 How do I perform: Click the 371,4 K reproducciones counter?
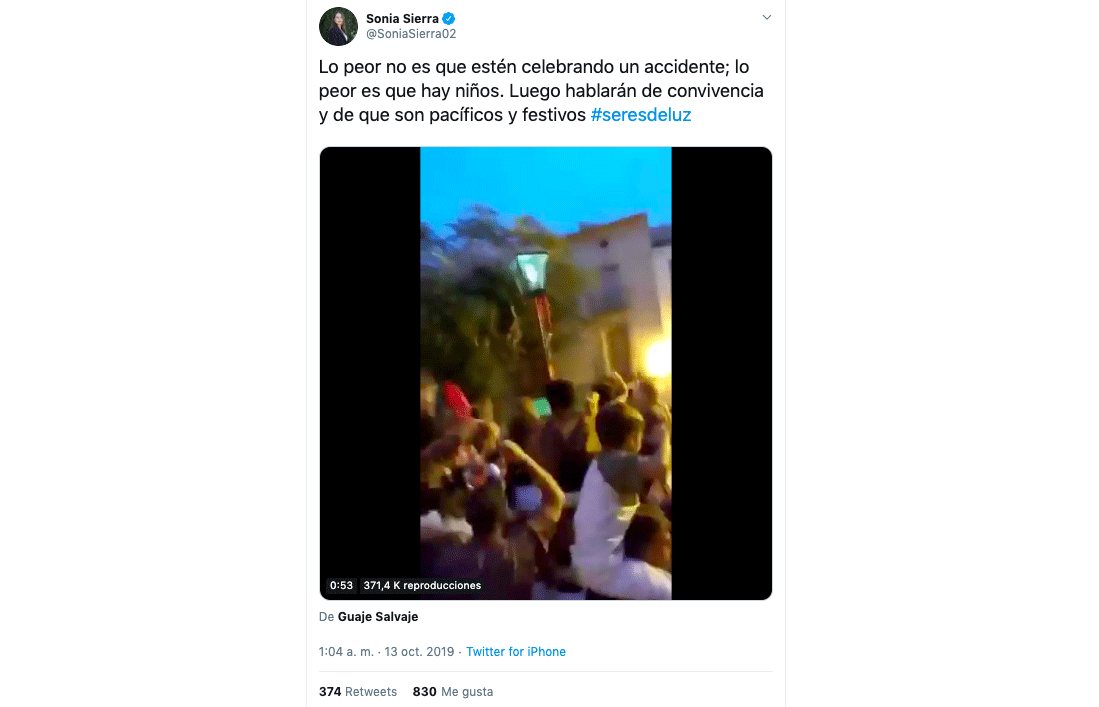pos(422,585)
